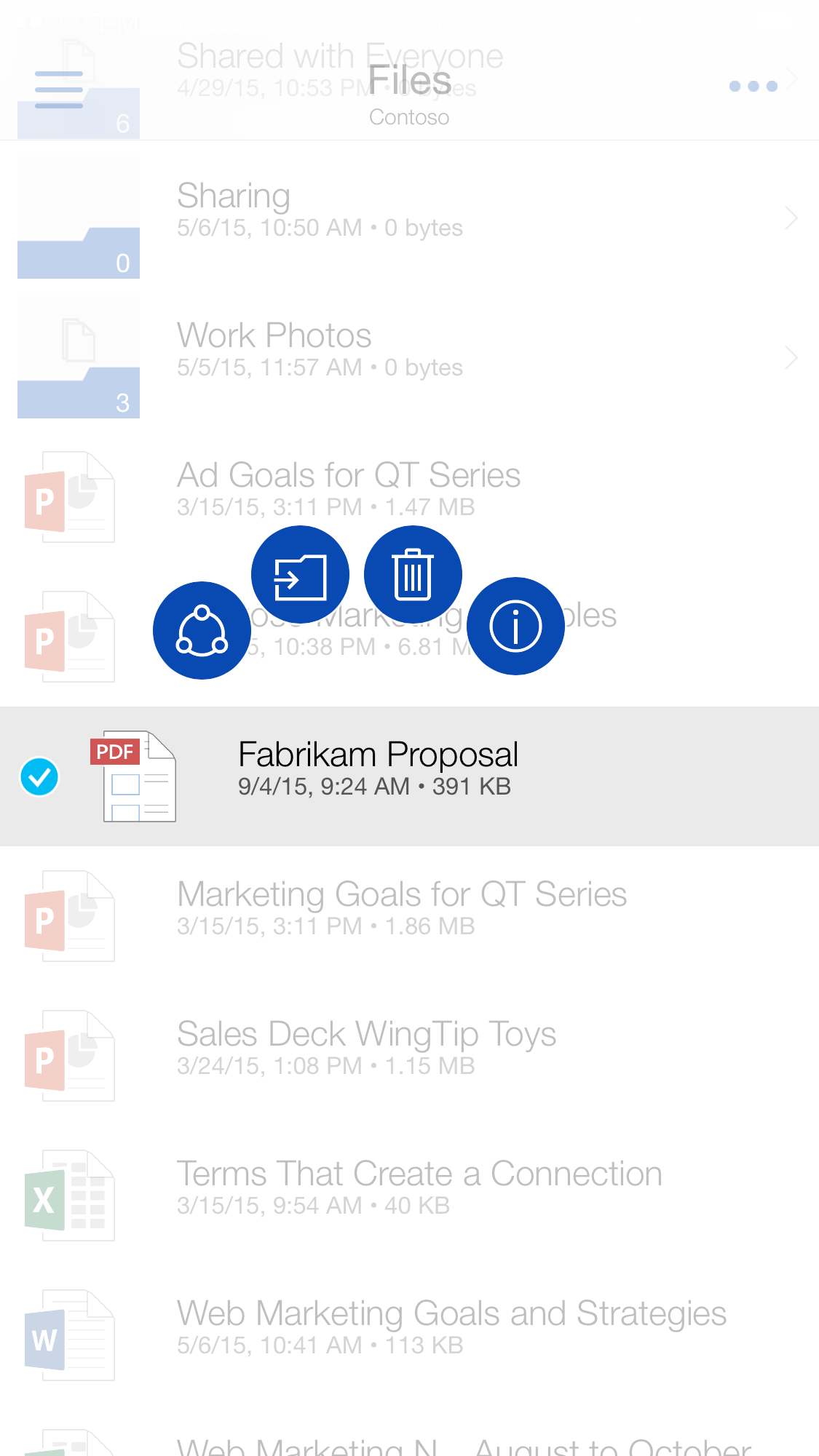Open the three-dots more options menu
Screen dimensions: 819x1456
[x=753, y=87]
